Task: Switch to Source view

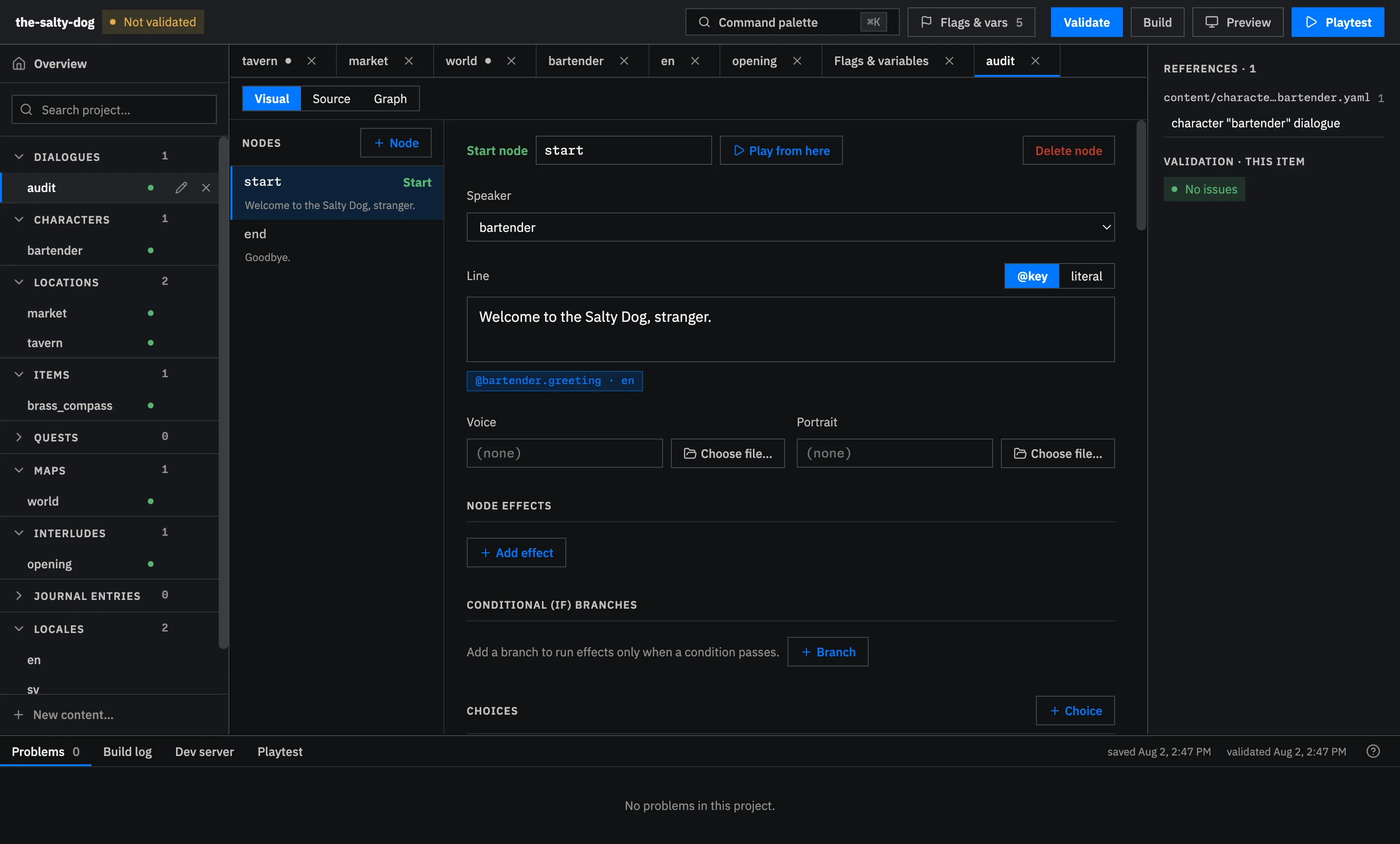Action: pyautogui.click(x=331, y=99)
